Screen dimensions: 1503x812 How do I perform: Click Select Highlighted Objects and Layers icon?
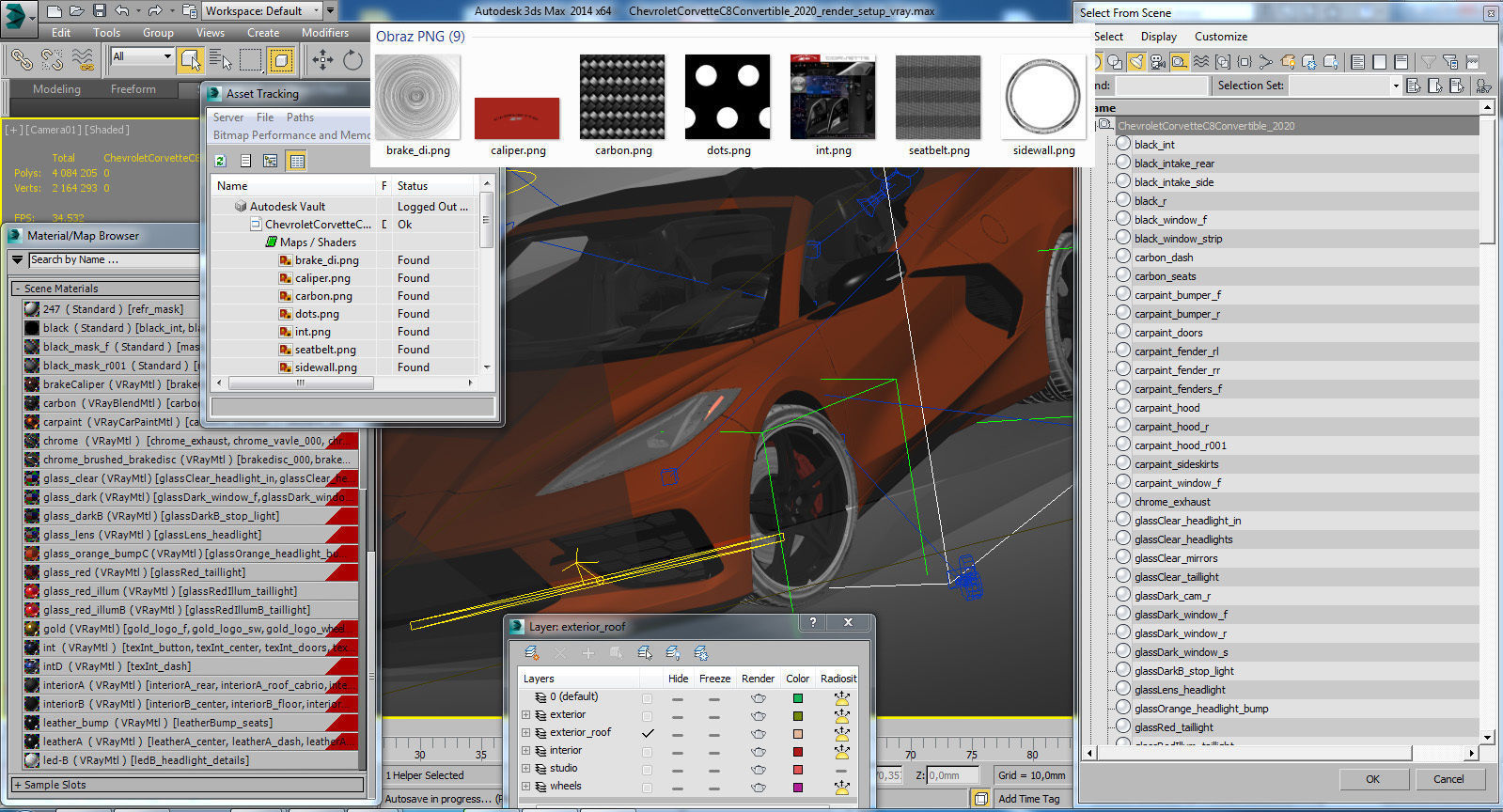coord(645,652)
